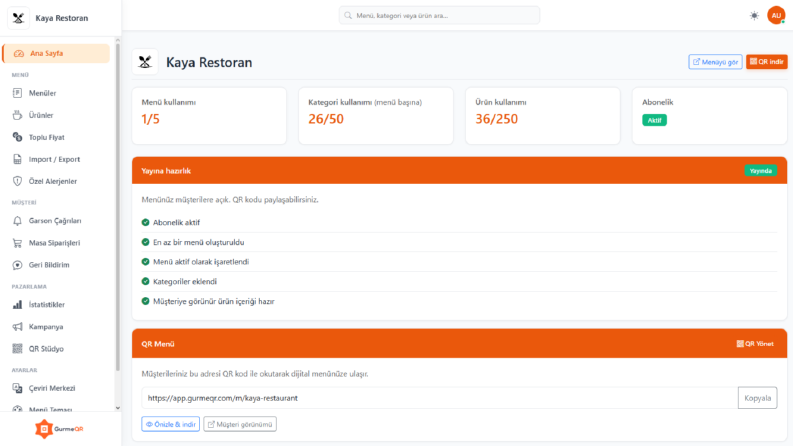Open Geri Bildirim page
The height and width of the screenshot is (446, 793).
pyautogui.click(x=56, y=265)
